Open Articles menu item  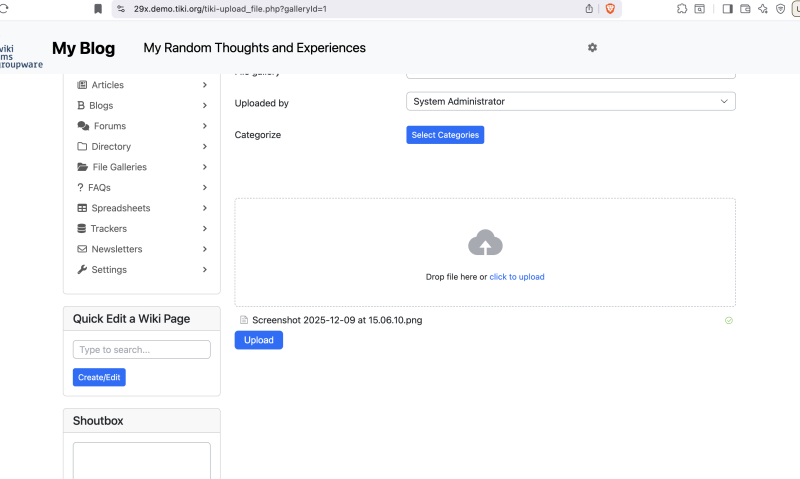108,85
